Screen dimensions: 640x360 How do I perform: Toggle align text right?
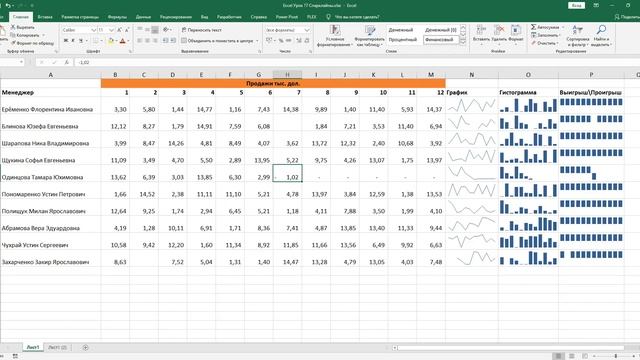[x=155, y=40]
